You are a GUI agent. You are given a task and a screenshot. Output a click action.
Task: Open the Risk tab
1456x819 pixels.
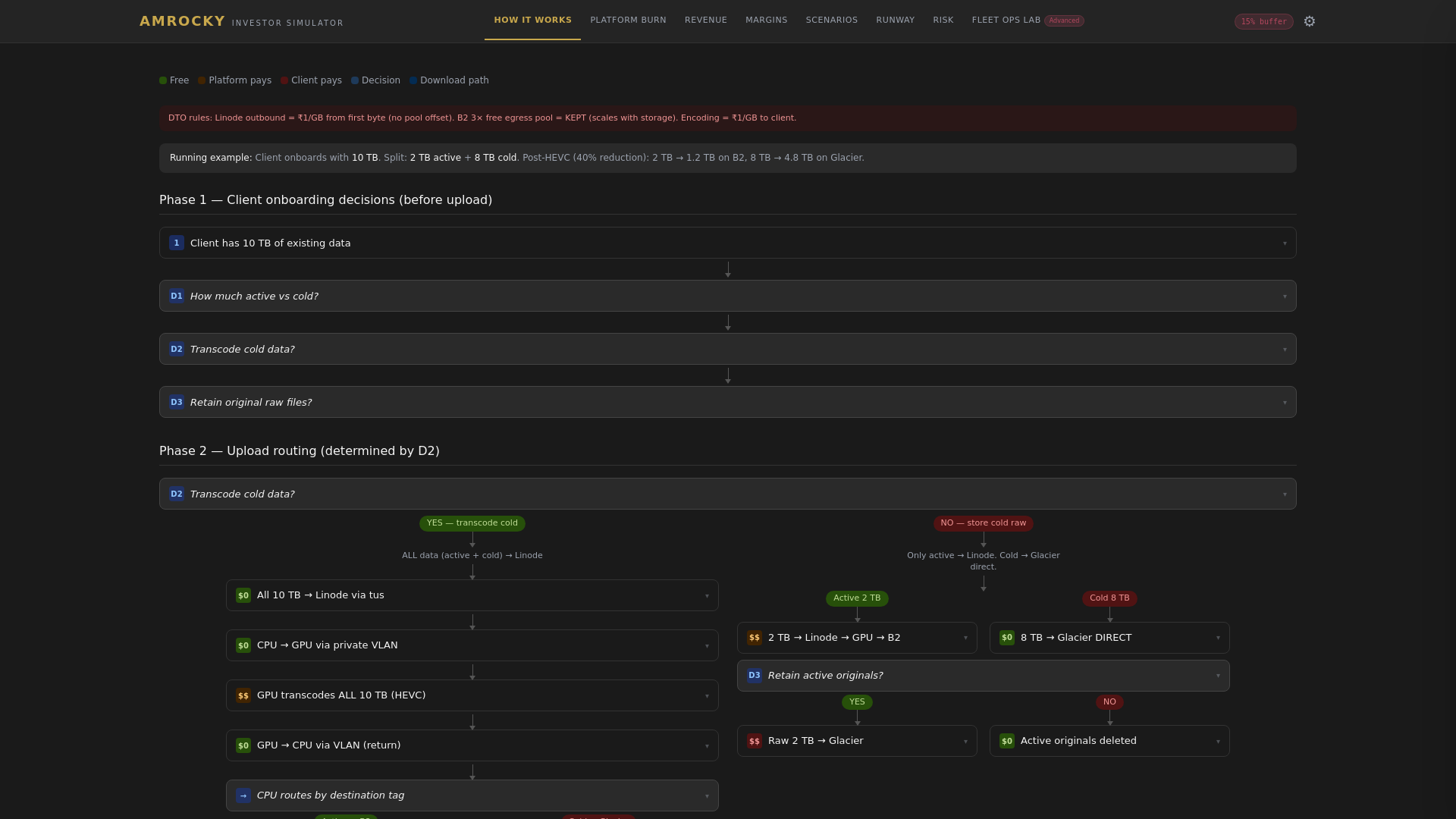943,20
